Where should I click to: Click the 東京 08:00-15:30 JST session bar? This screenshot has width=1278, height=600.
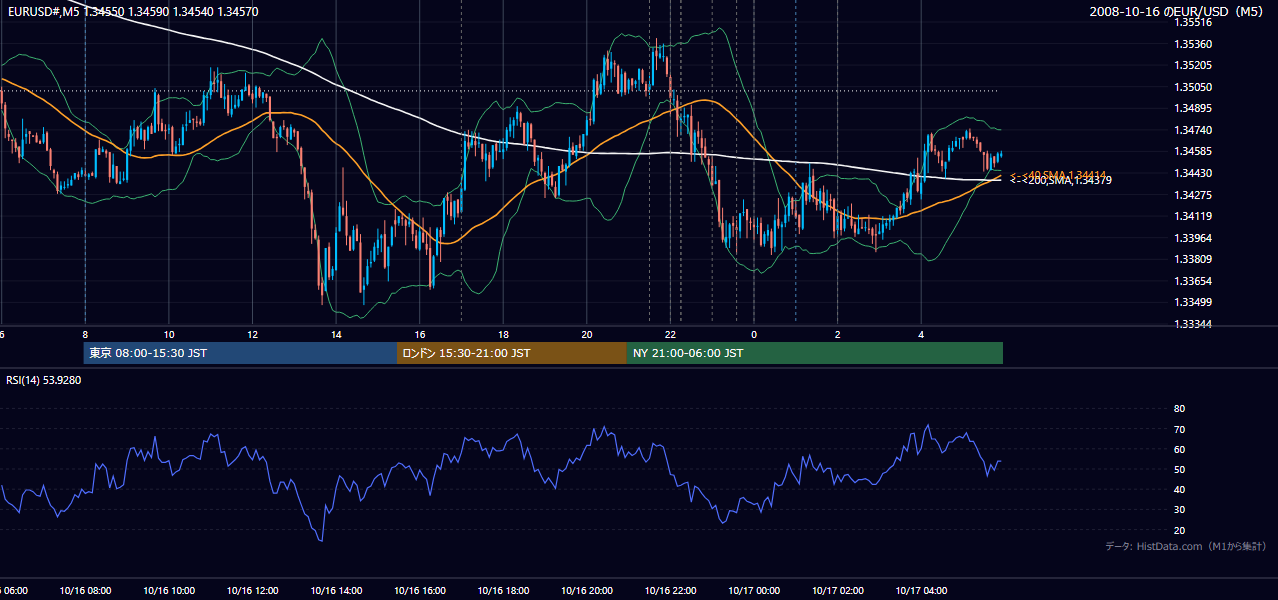[x=240, y=353]
